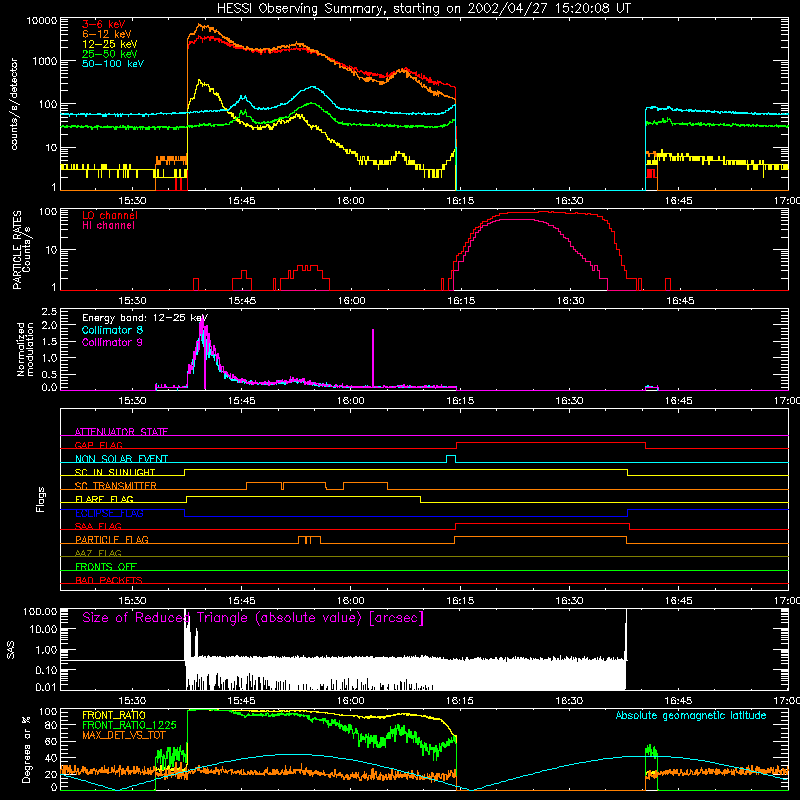Click the 100.00 tick on the SAS axis
This screenshot has height=800, width=800.
point(40,611)
